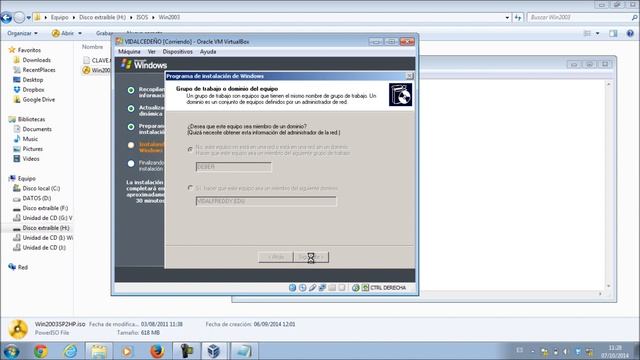This screenshot has height=360, width=640.
Task: Click the VirtualBox network adapter status icon
Action: (322, 288)
